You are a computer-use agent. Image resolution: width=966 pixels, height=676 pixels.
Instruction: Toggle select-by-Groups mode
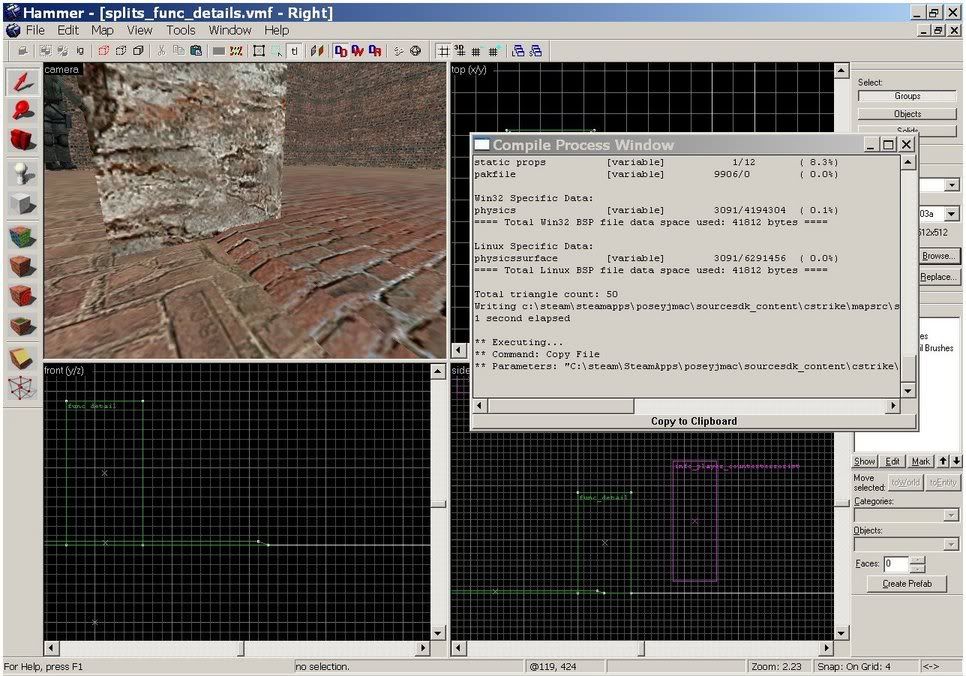coord(907,97)
